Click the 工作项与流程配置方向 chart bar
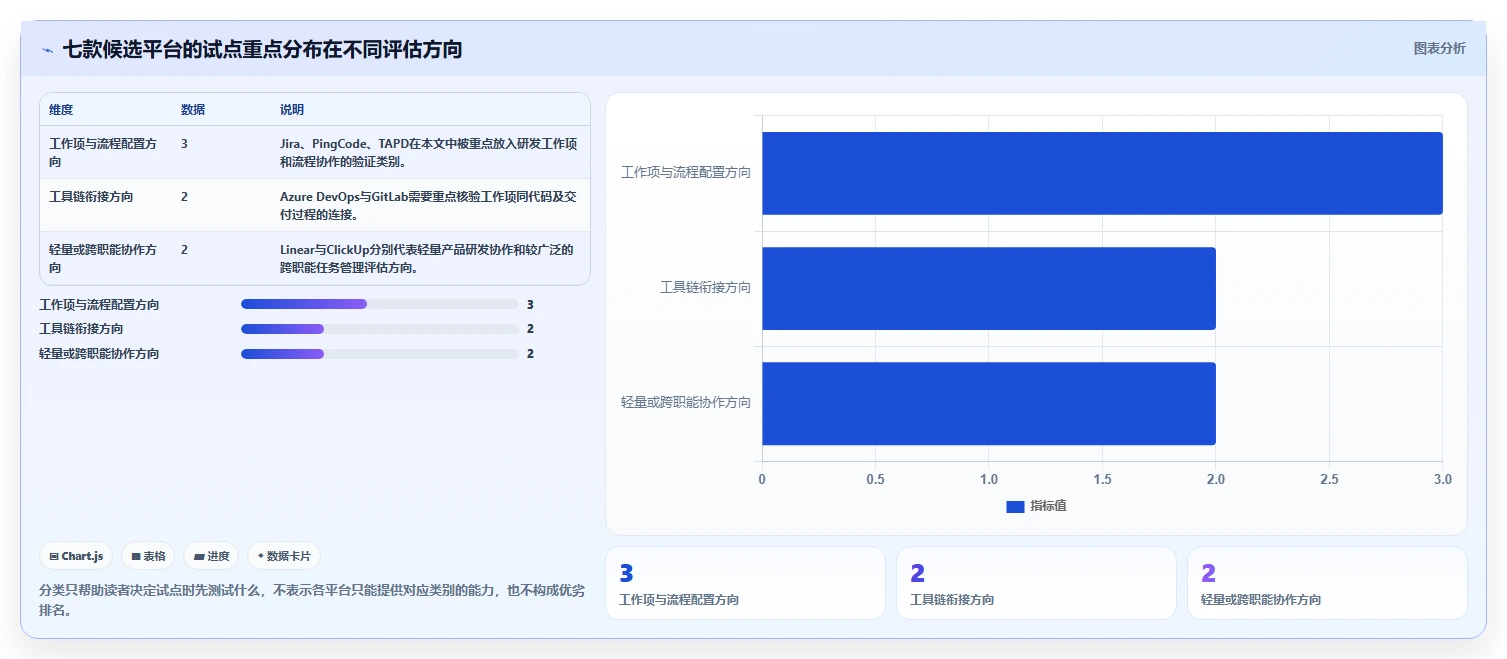Image resolution: width=1507 pixels, height=659 pixels. pos(1102,173)
